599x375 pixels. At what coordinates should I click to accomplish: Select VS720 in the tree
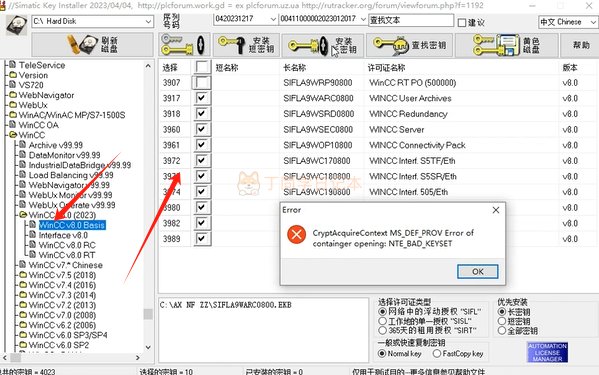[x=31, y=85]
